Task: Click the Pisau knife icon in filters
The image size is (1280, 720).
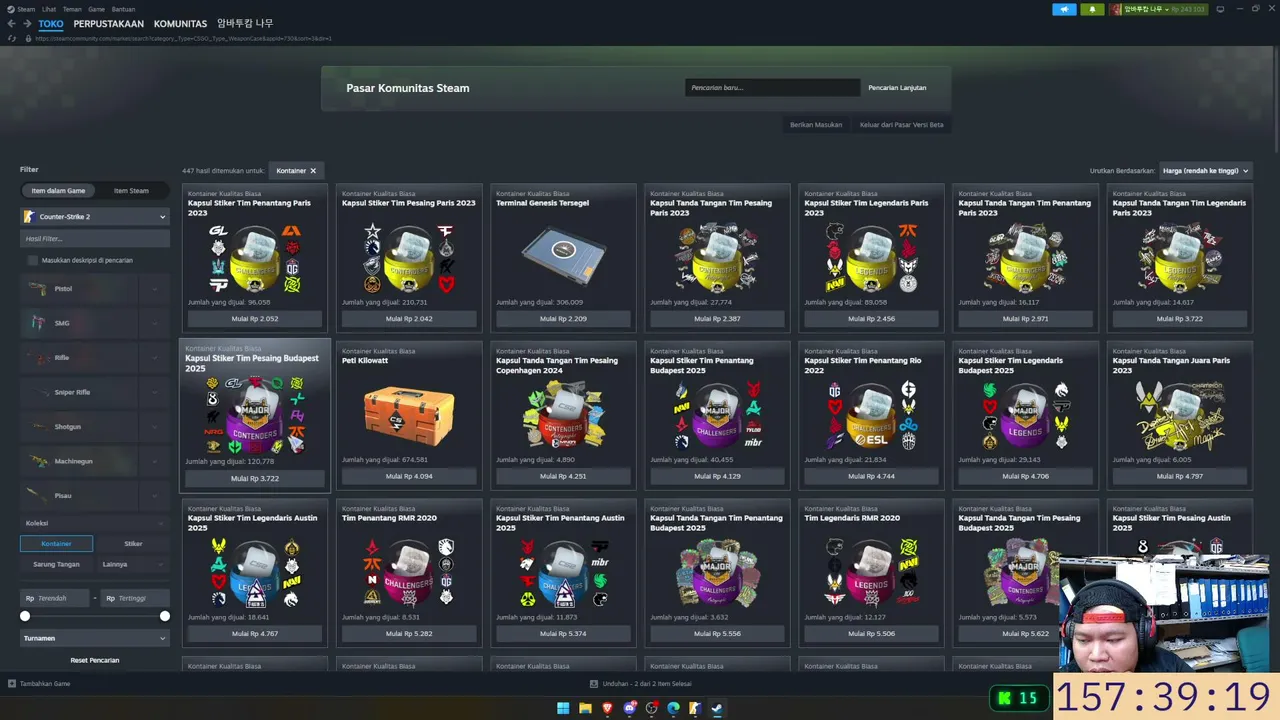Action: [x=38, y=496]
